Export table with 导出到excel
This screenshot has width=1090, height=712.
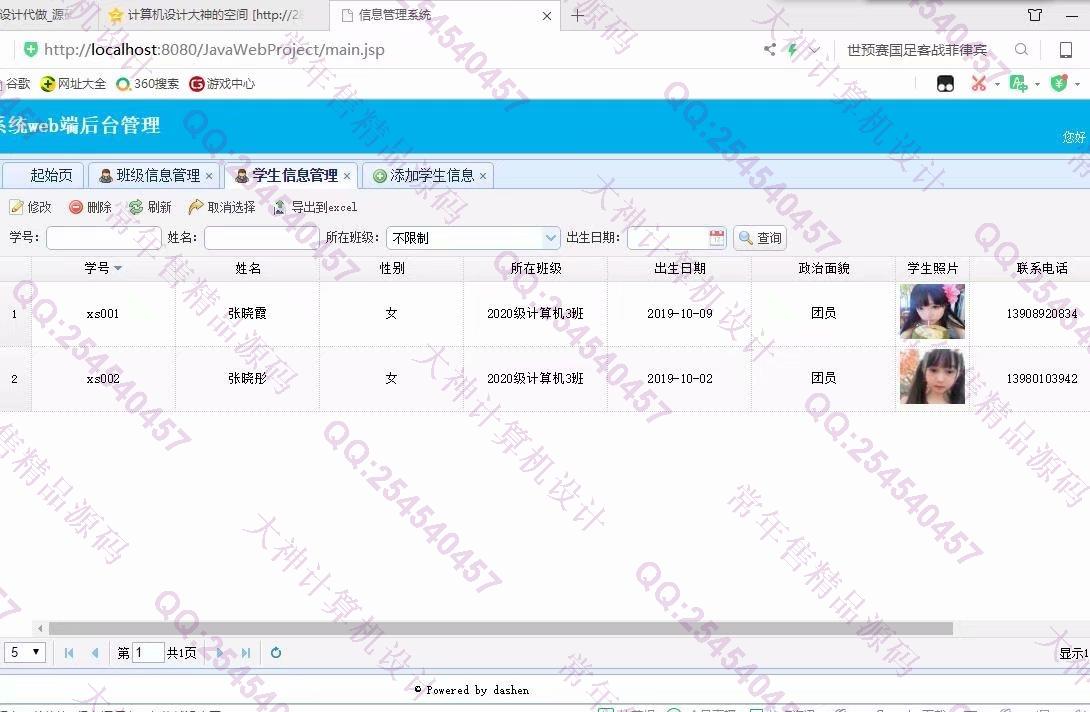pos(315,207)
